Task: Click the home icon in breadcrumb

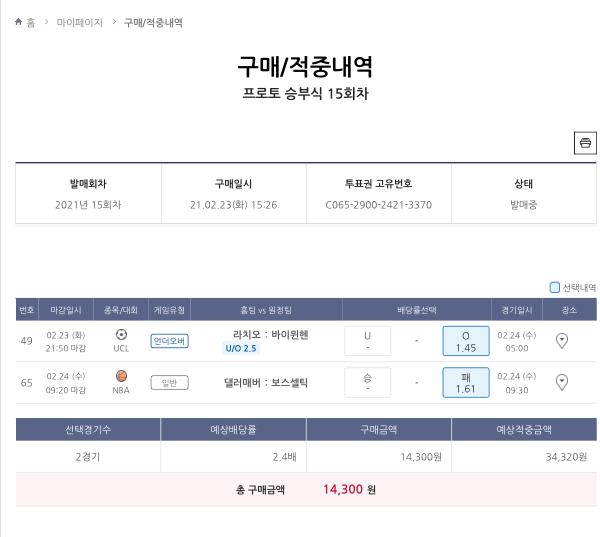Action: click(19, 22)
